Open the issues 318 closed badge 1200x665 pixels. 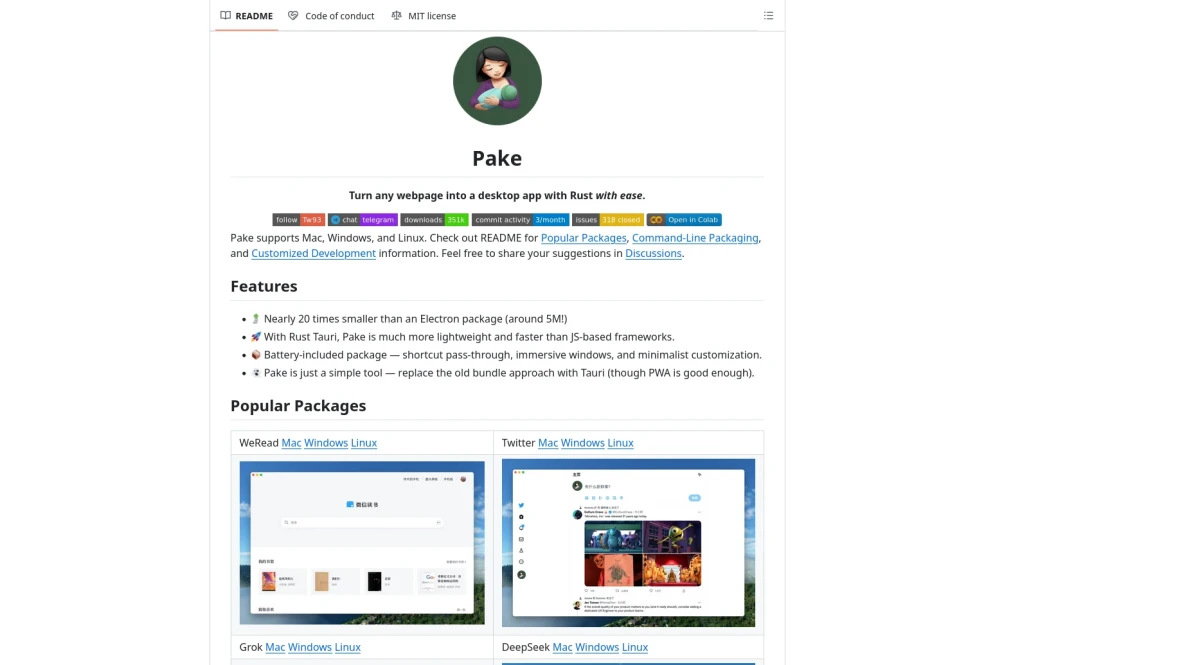pos(607,220)
